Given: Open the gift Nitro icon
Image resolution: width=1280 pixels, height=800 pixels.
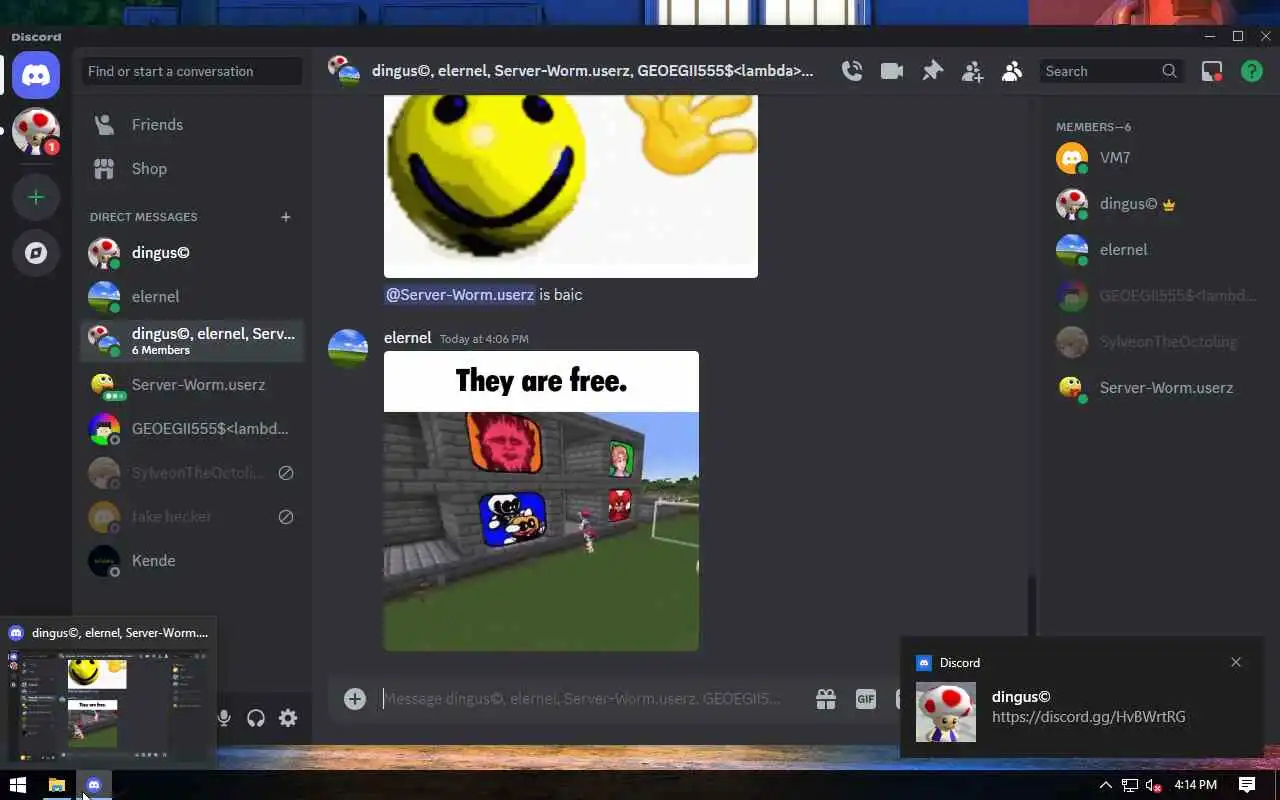Looking at the screenshot, I should pos(826,699).
